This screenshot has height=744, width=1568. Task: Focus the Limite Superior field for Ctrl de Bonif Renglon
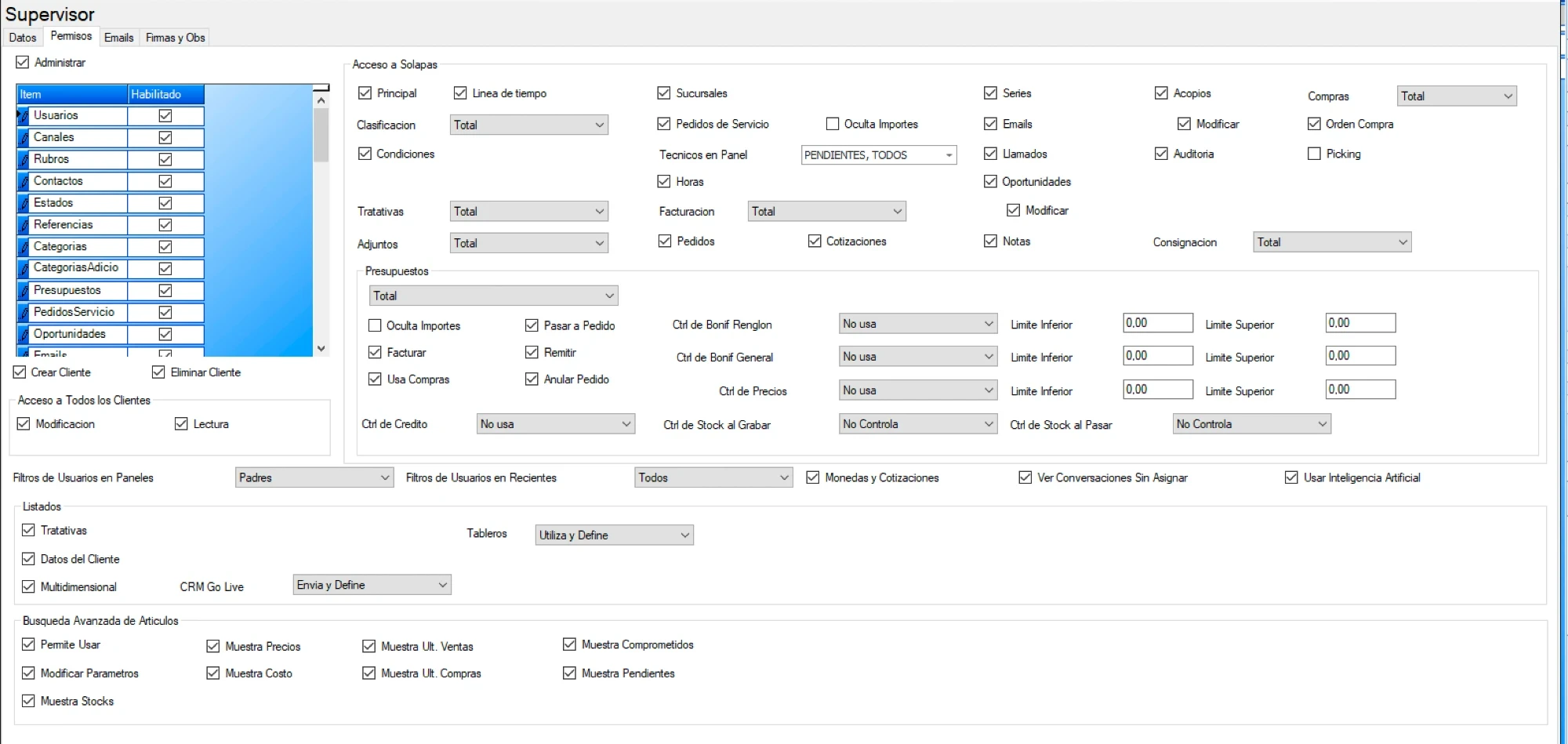click(1360, 323)
